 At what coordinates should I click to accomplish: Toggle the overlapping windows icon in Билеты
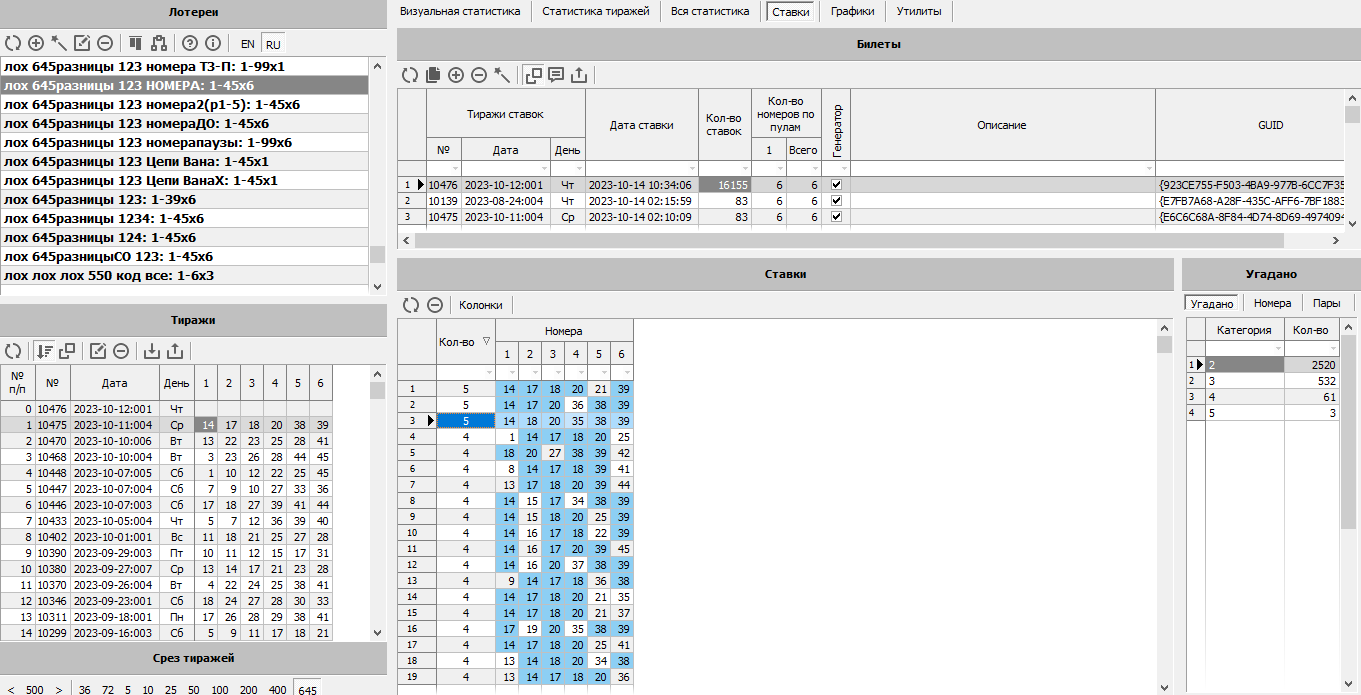[534, 74]
